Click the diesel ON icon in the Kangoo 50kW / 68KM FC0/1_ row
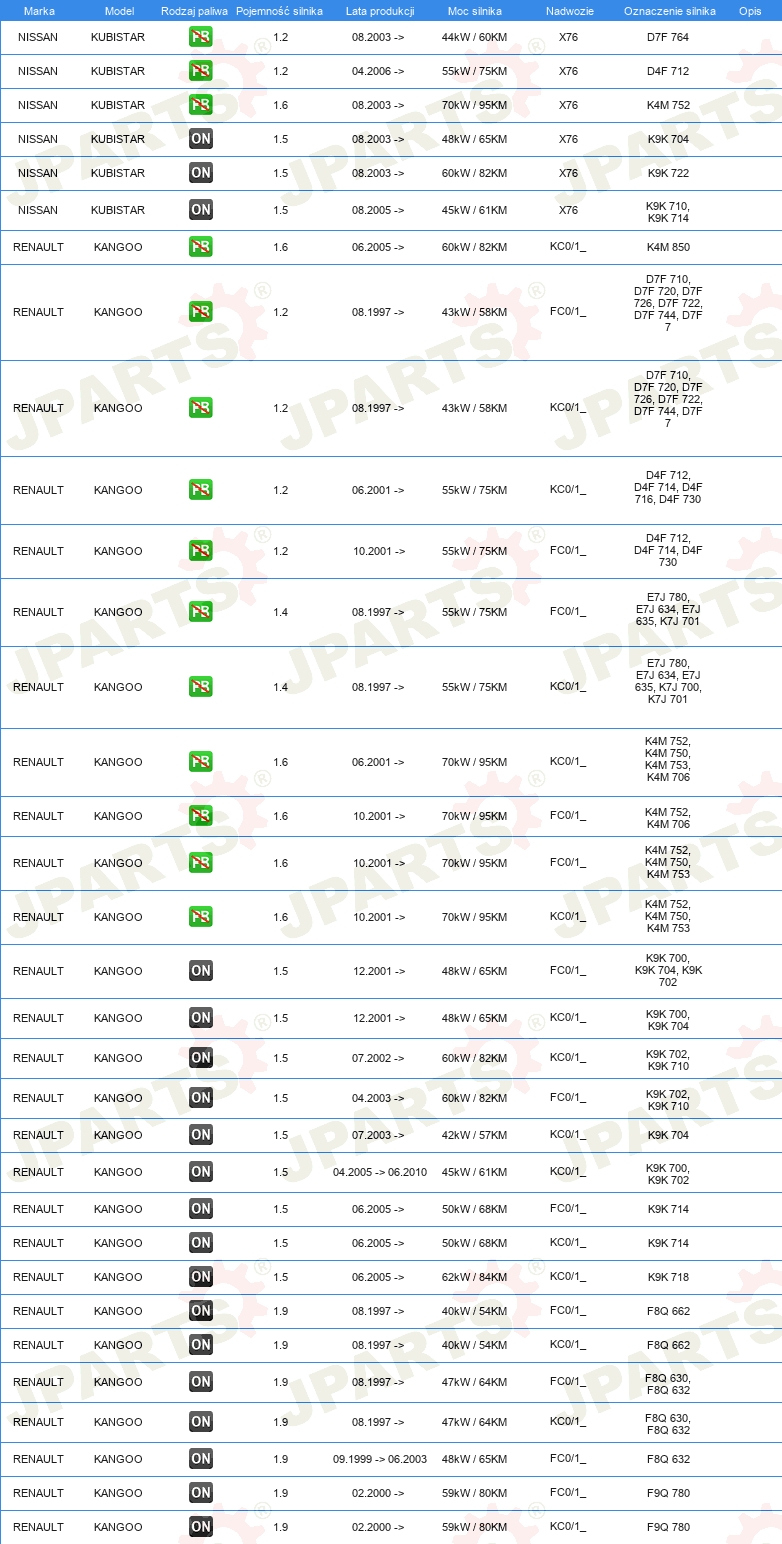This screenshot has height=1544, width=782. (x=201, y=1209)
